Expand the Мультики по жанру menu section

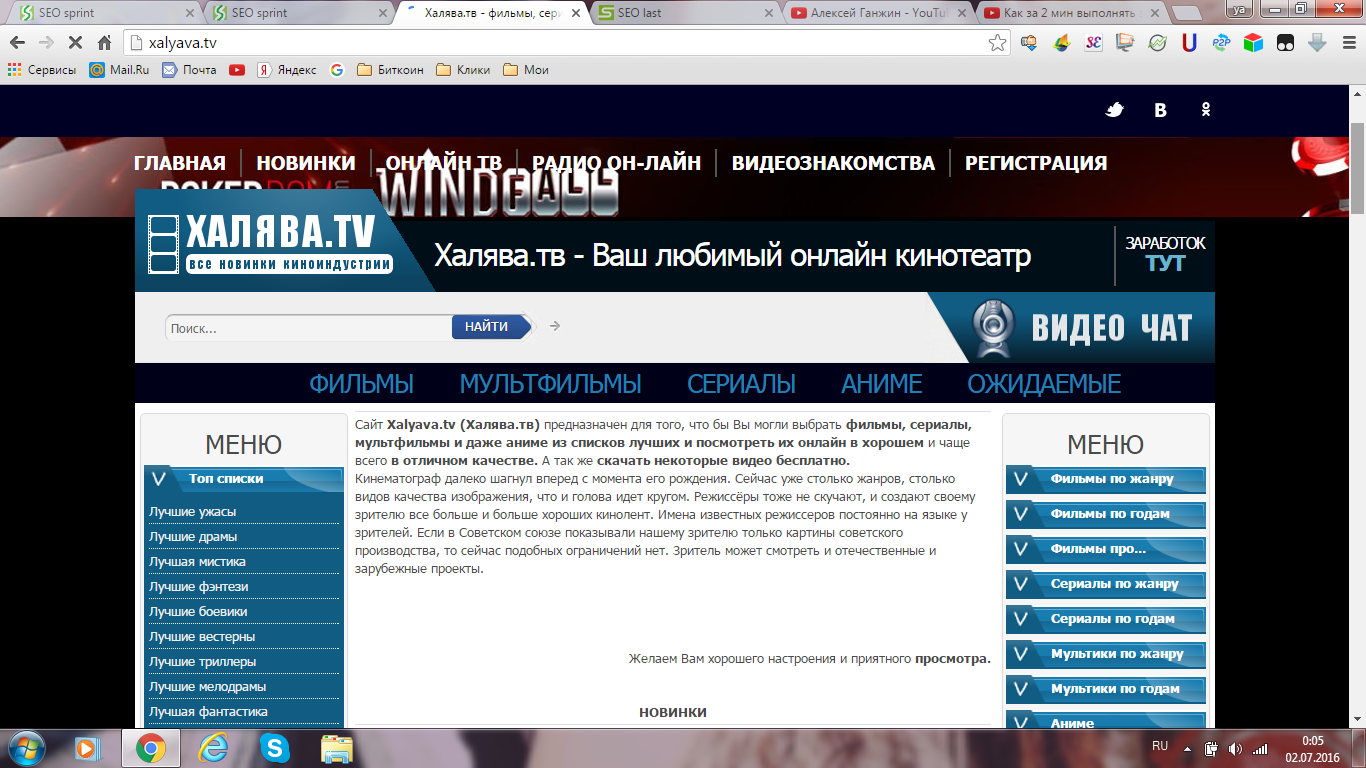coord(1105,654)
